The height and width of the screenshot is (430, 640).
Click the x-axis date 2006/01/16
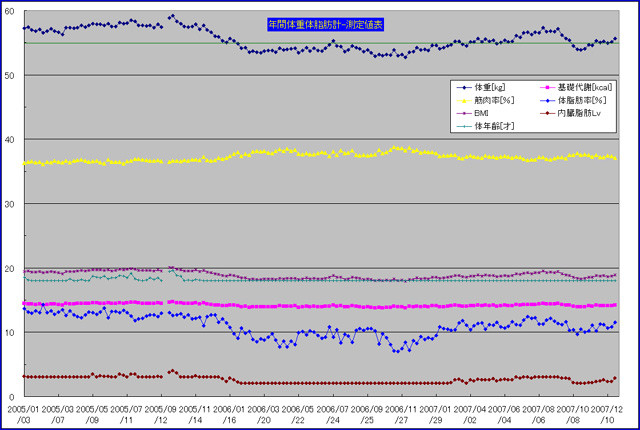pyautogui.click(x=229, y=414)
